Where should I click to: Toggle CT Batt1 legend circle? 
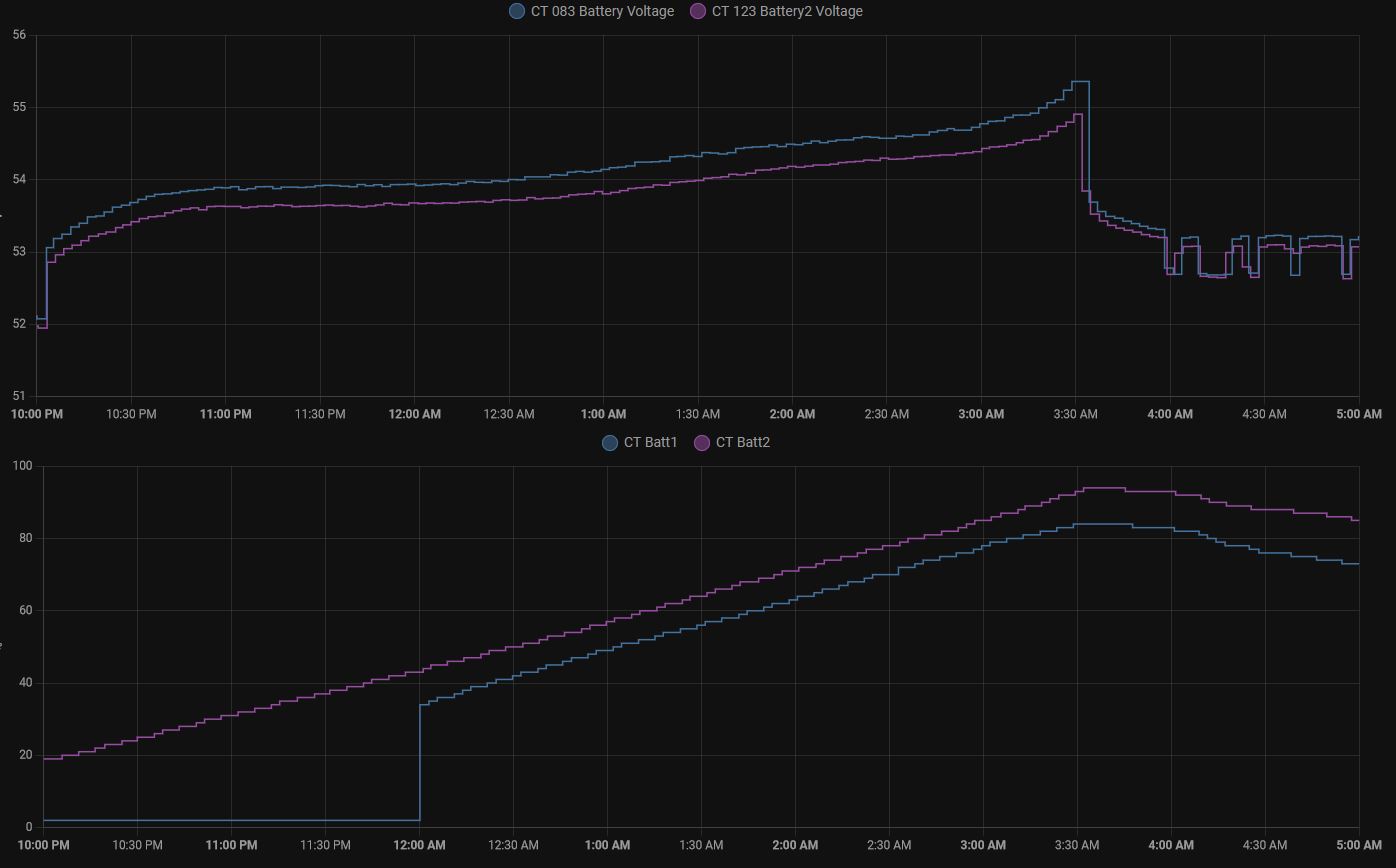[610, 442]
